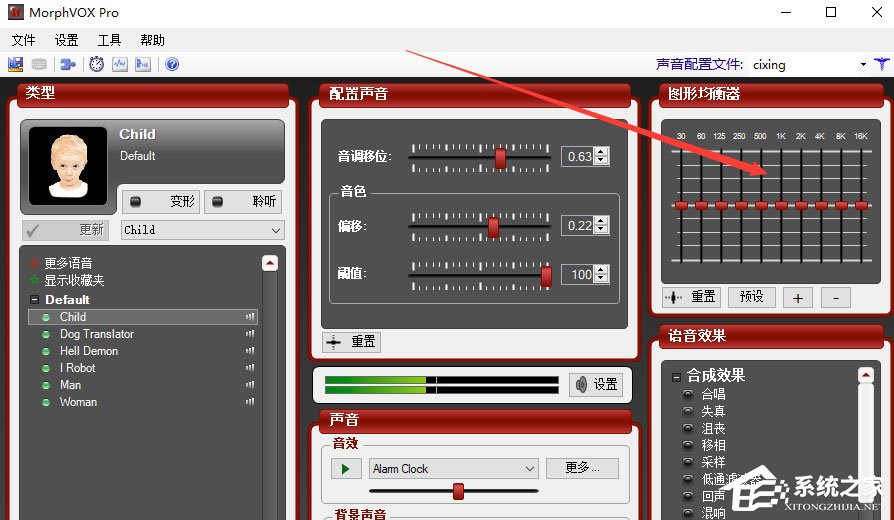Open the stopwatch timer tool
Screen dimensions: 894x520
96,64
